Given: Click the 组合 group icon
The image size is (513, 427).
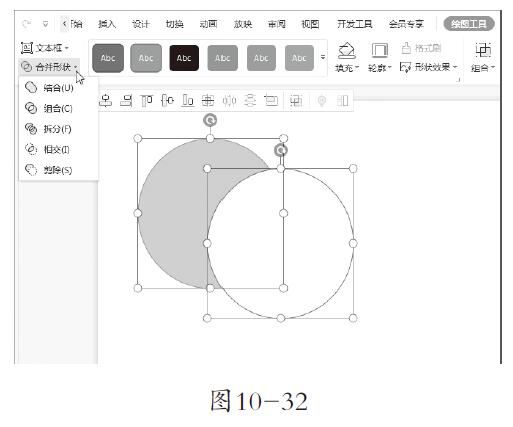Looking at the screenshot, I should [x=483, y=50].
